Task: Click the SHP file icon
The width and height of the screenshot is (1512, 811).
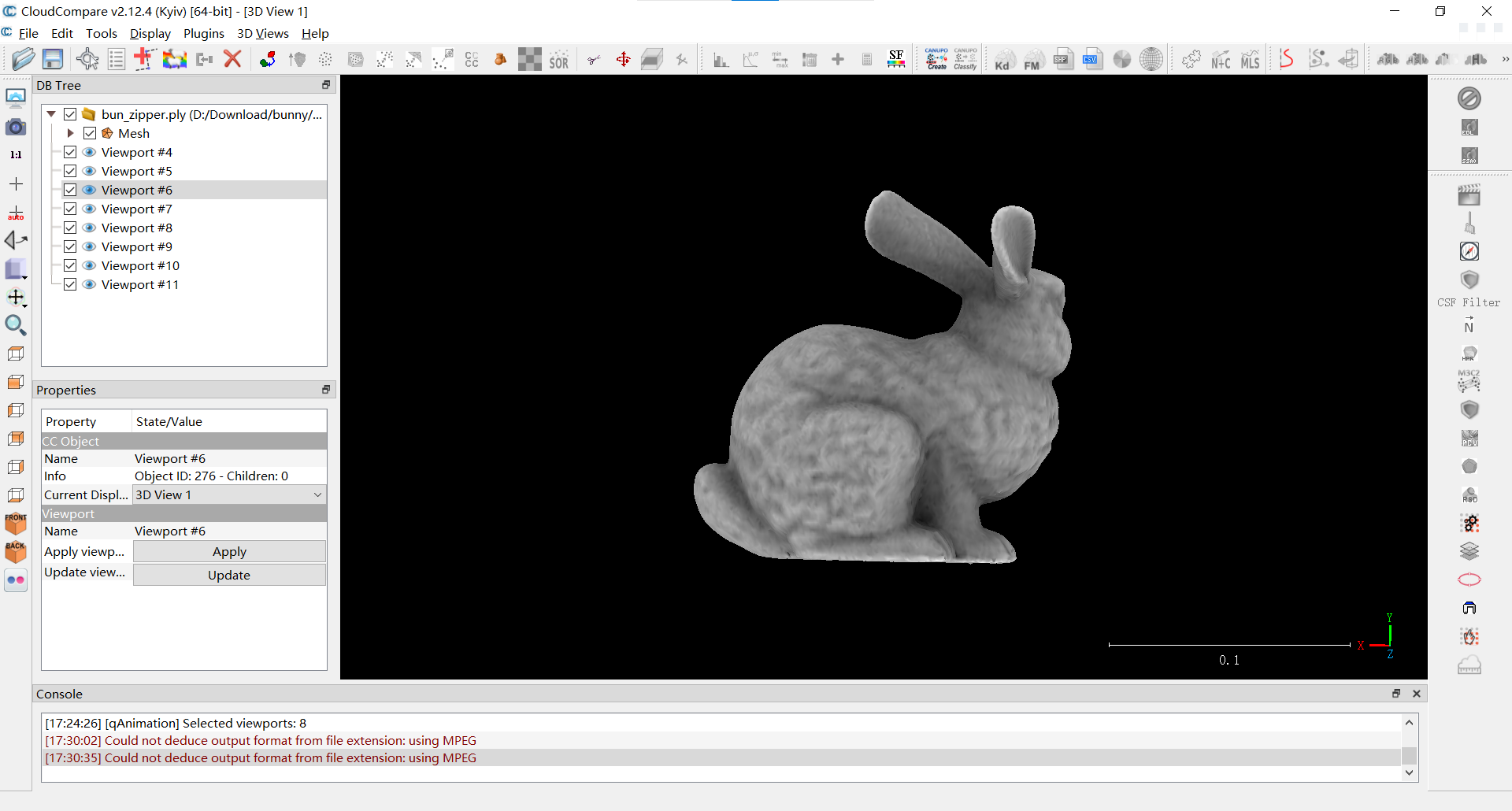Action: pyautogui.click(x=1063, y=59)
